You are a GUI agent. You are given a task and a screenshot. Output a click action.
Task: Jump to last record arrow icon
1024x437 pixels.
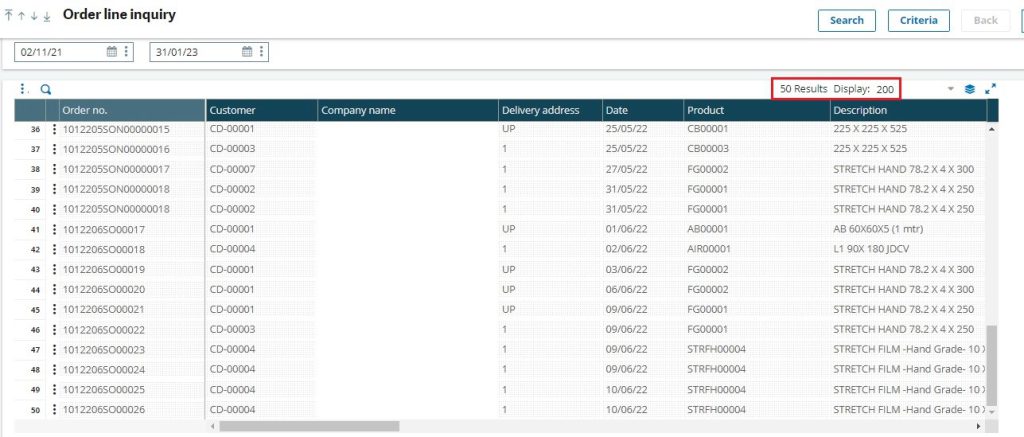point(46,16)
